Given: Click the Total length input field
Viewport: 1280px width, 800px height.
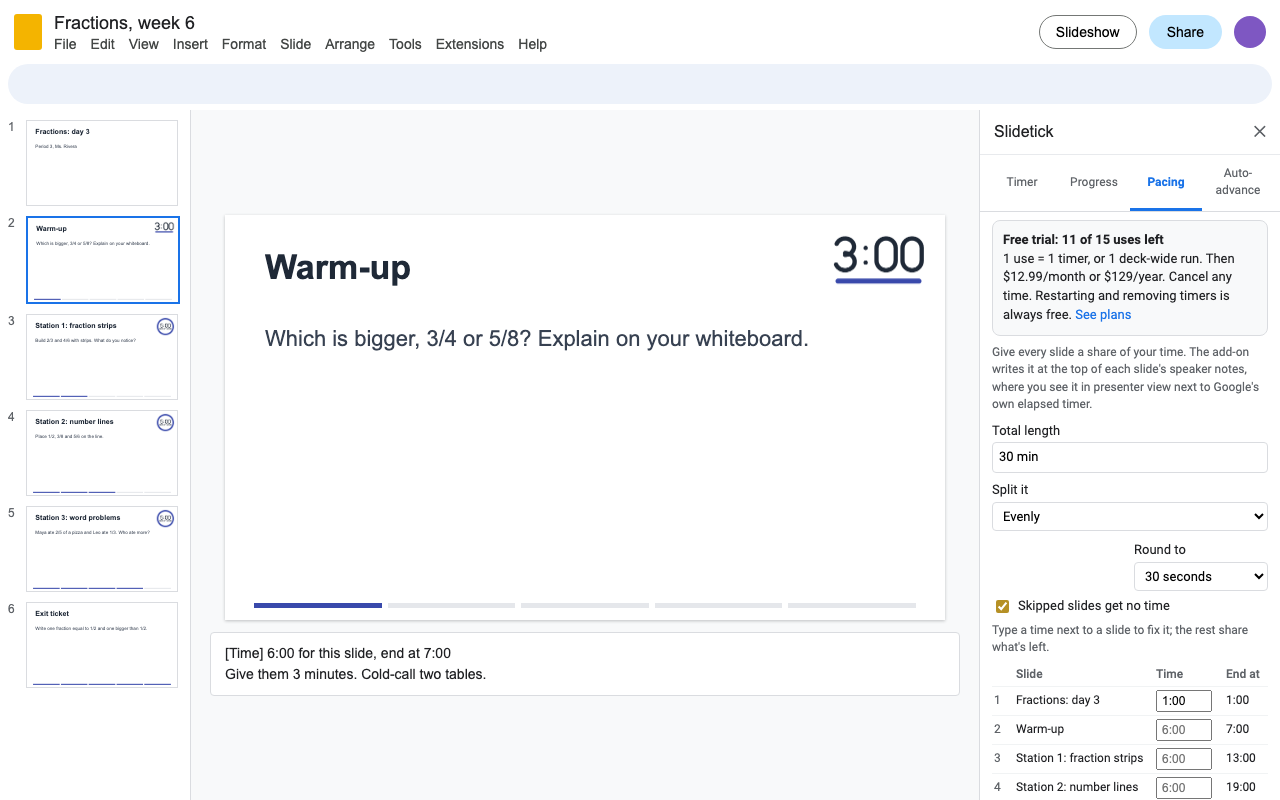Looking at the screenshot, I should tap(1130, 457).
